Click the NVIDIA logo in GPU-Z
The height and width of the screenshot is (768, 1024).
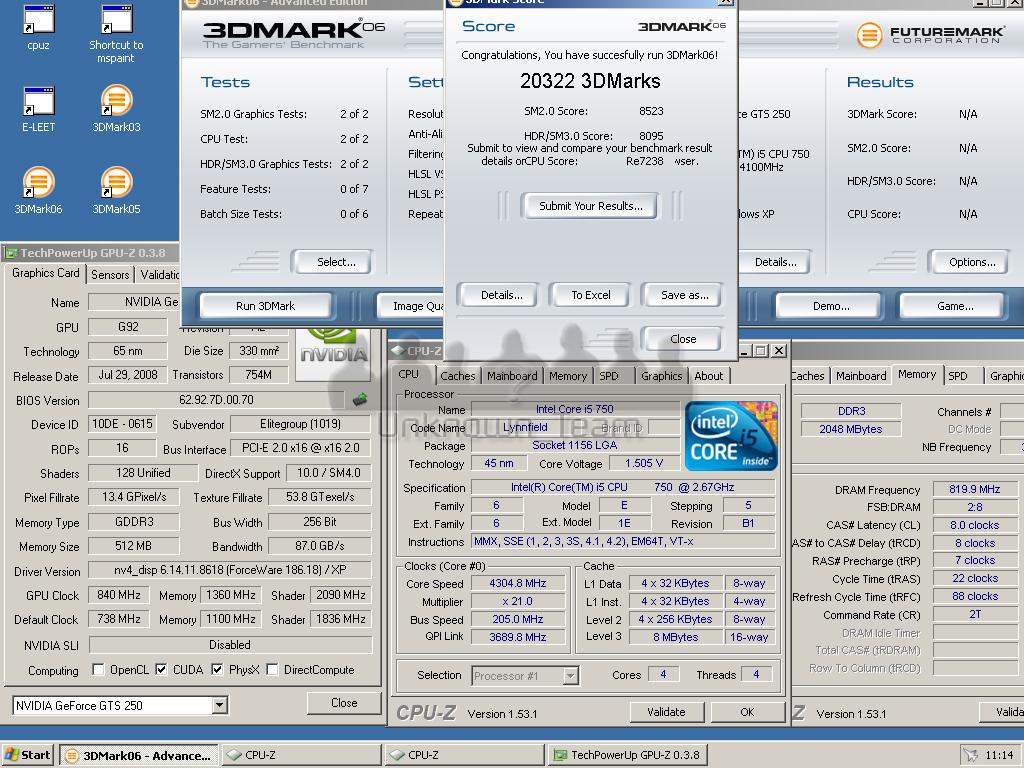333,354
